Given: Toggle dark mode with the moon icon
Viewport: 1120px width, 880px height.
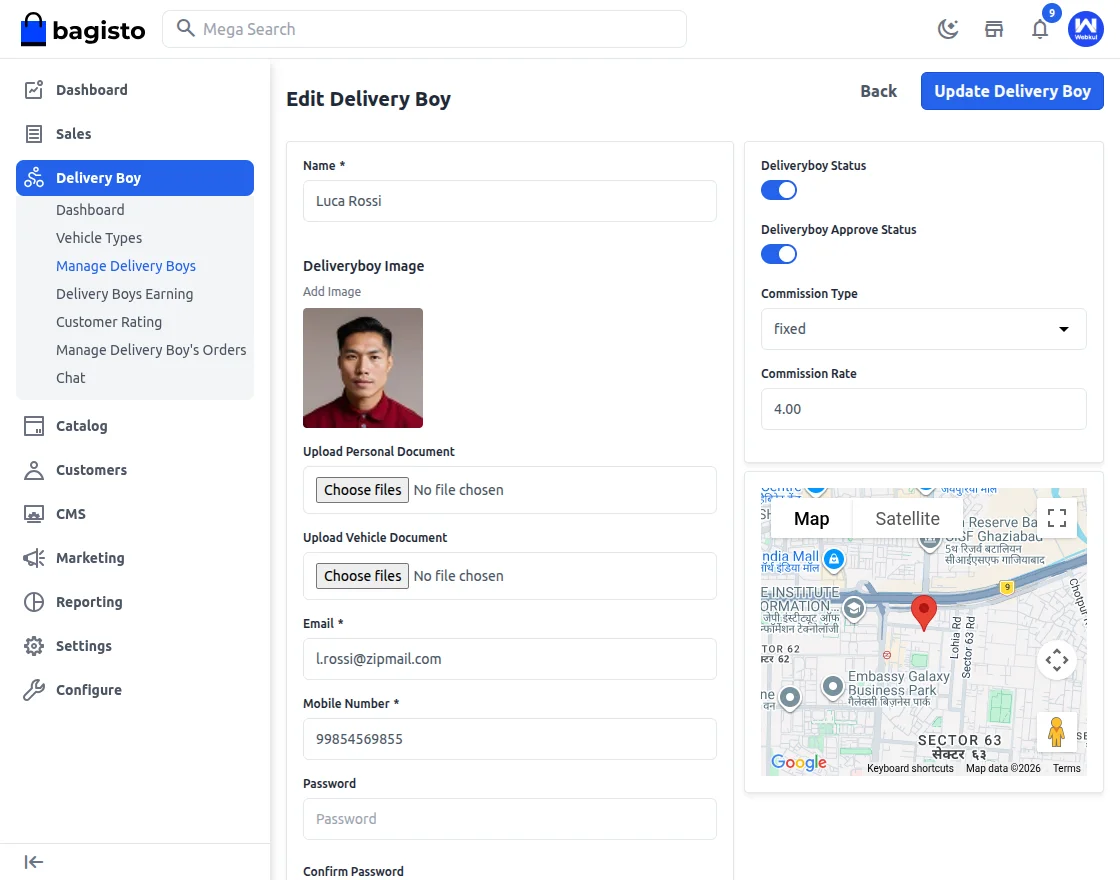Looking at the screenshot, I should pos(947,29).
